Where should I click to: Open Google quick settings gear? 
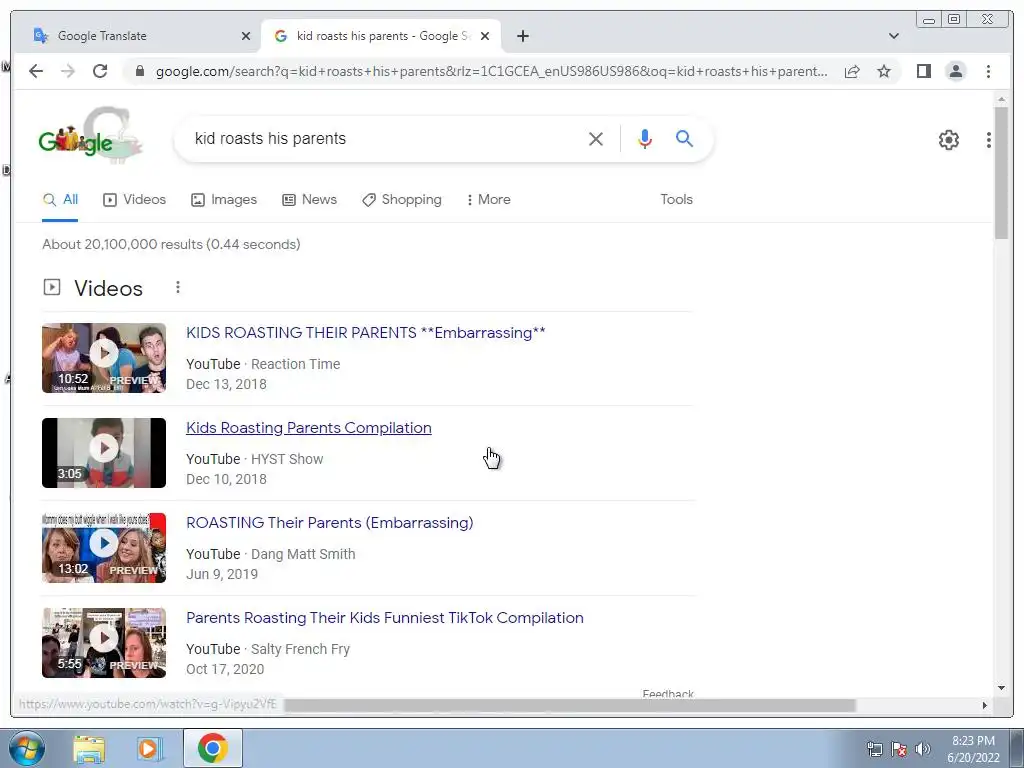[948, 140]
